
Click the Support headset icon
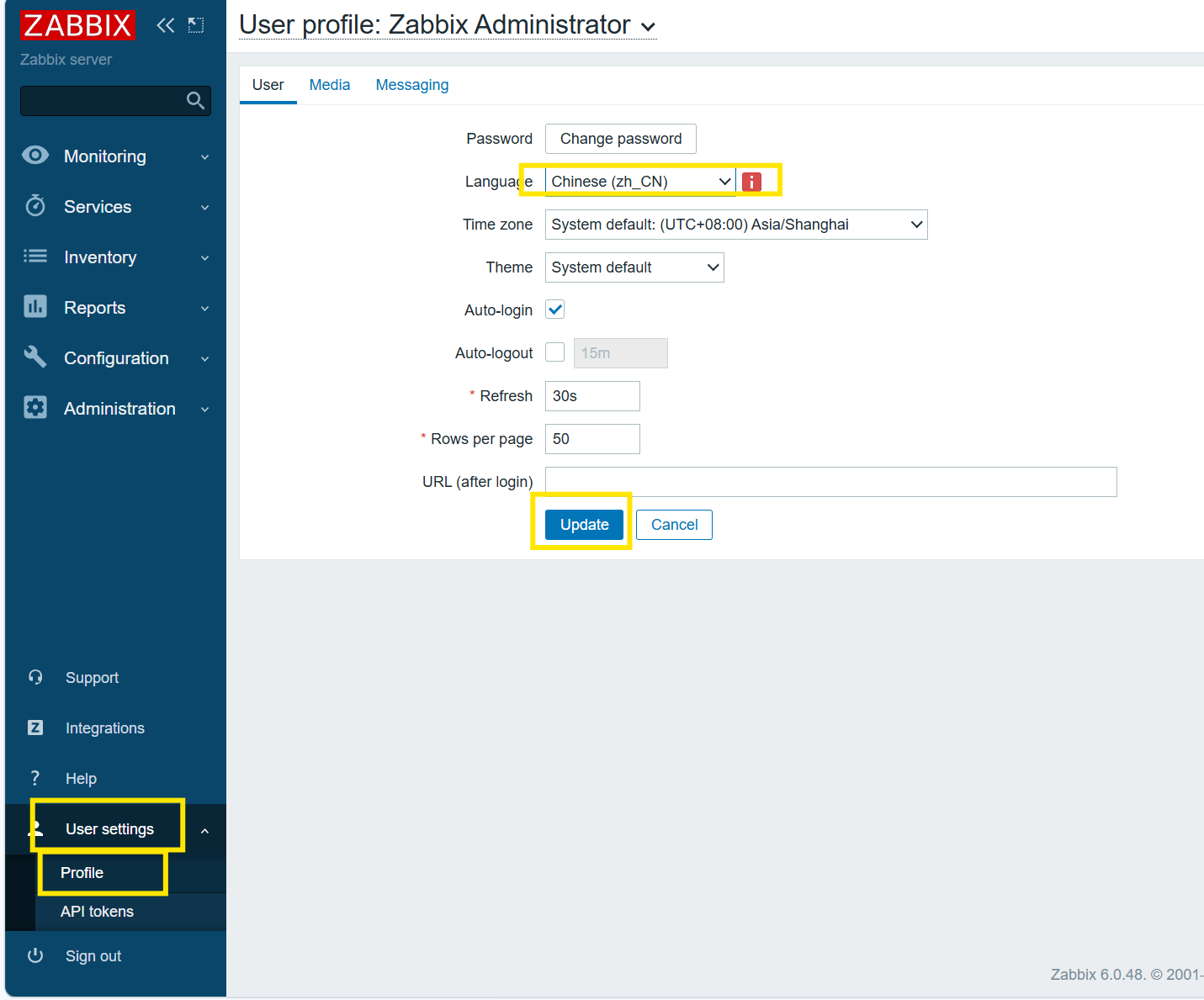35,677
